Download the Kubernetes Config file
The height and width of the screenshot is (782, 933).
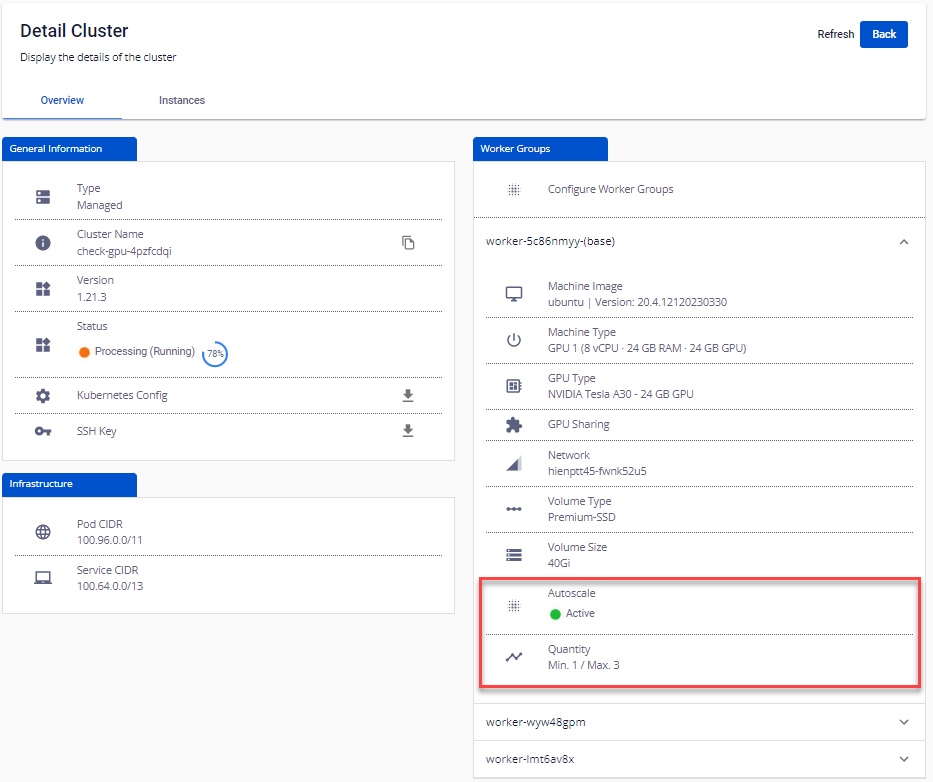tap(408, 396)
